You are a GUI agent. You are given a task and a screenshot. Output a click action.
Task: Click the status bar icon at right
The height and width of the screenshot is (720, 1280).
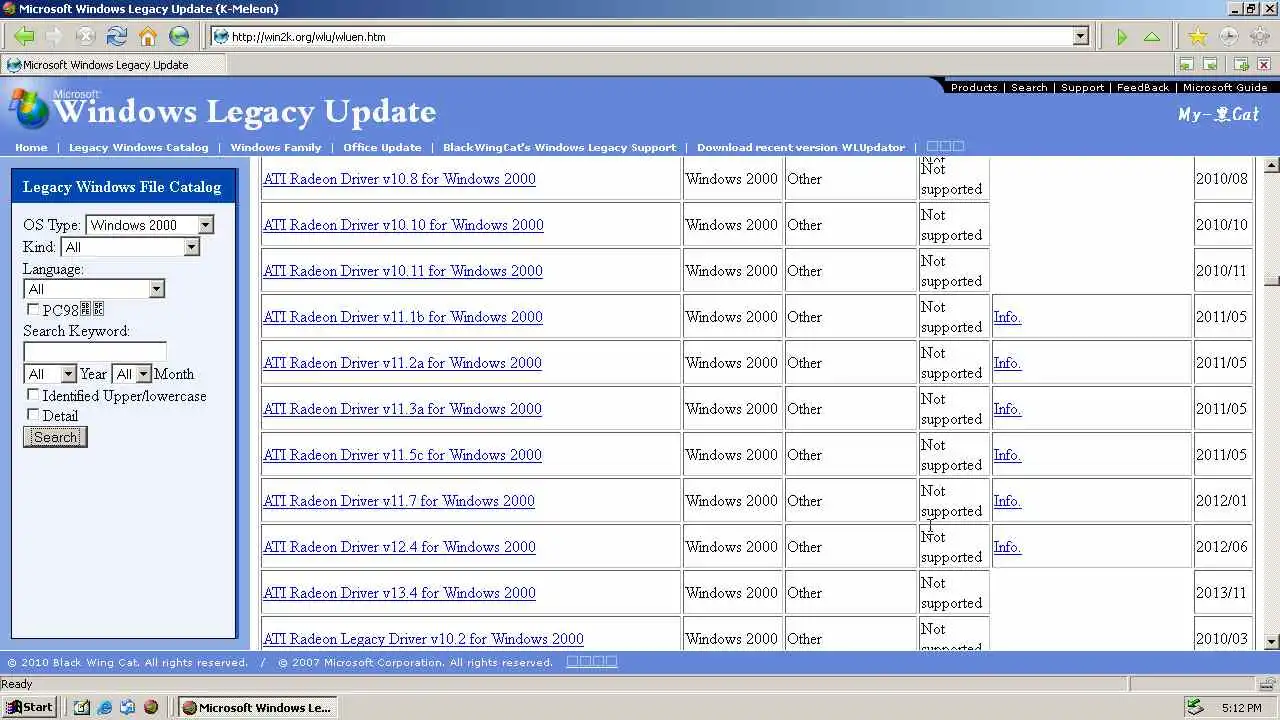click(x=1267, y=684)
